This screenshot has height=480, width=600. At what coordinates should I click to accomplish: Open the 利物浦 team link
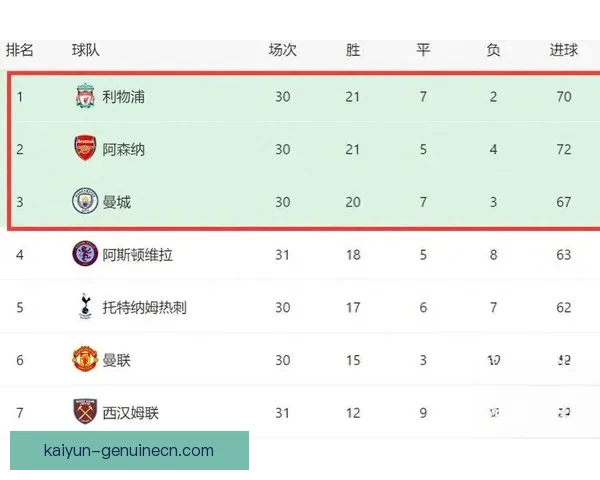[124, 97]
